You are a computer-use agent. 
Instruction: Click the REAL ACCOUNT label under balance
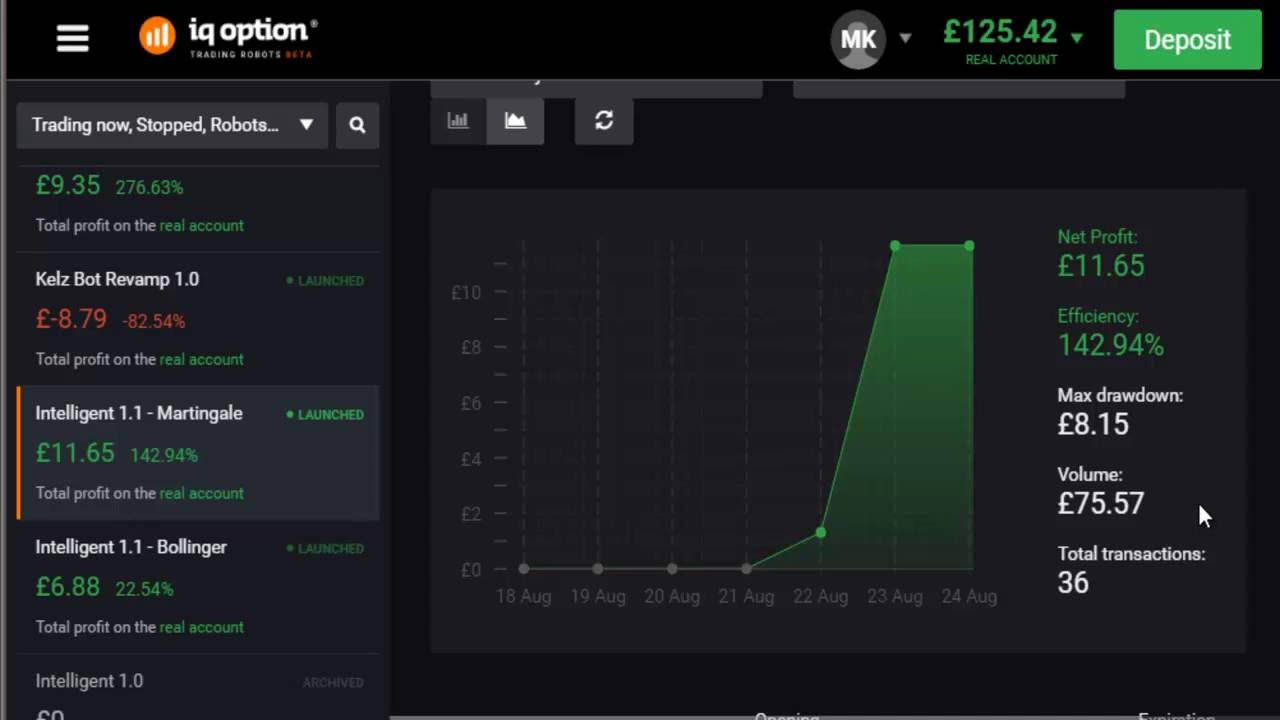click(x=1011, y=60)
